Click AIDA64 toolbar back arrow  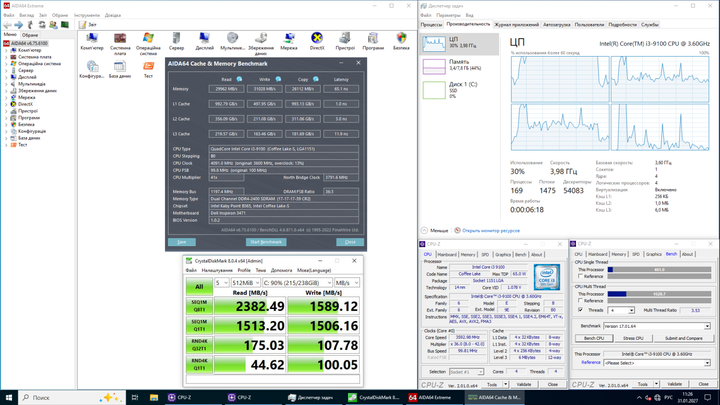click(x=7, y=25)
